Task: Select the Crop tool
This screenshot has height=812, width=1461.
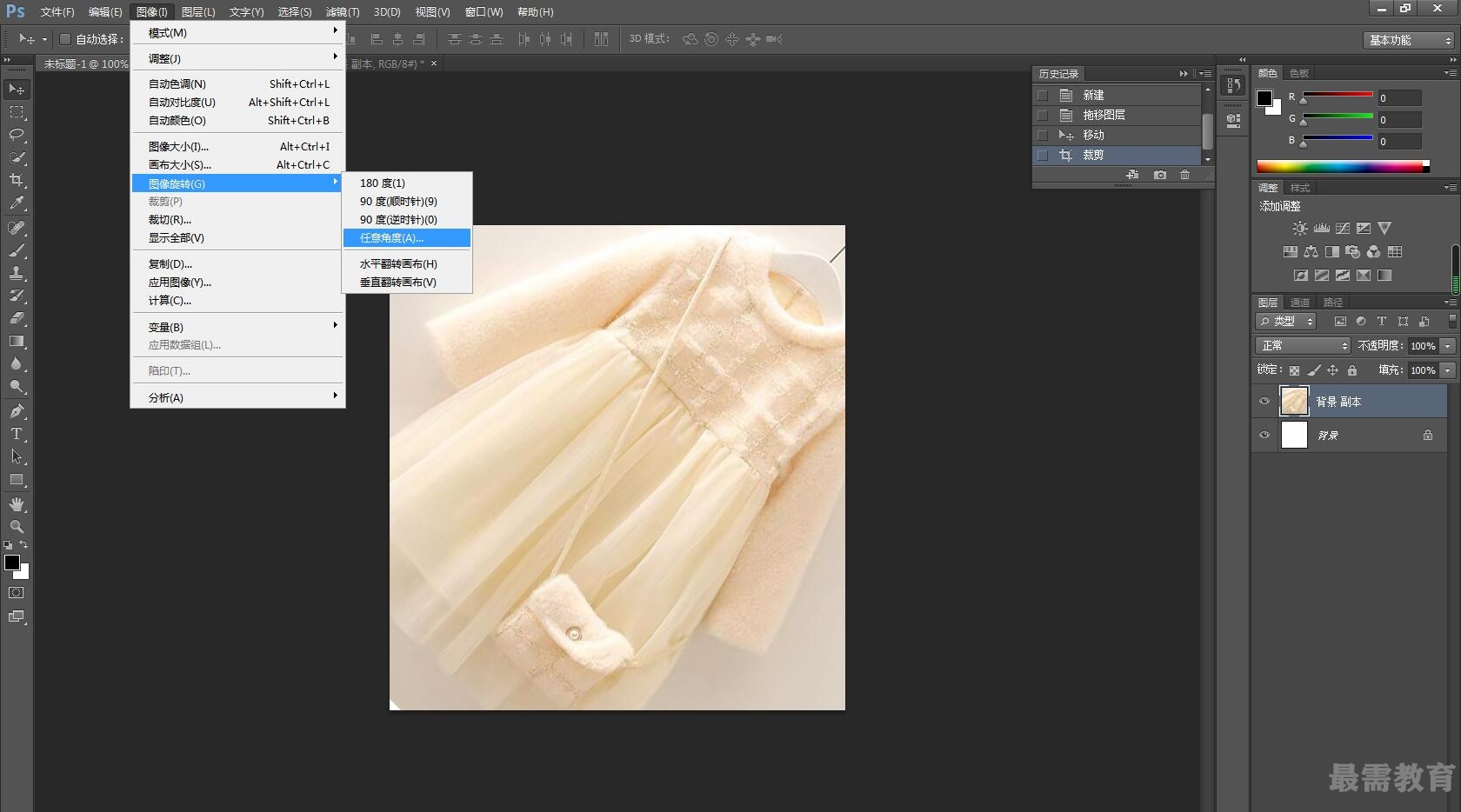Action: point(17,180)
